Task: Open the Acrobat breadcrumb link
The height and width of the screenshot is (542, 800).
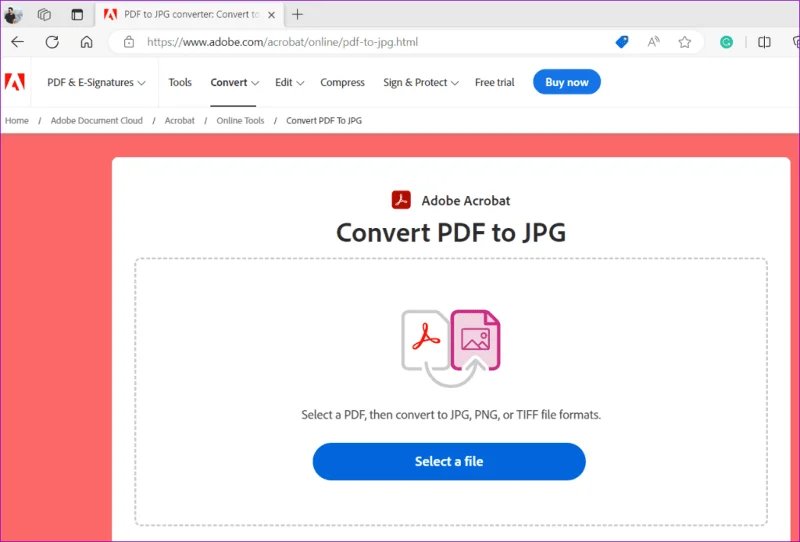Action: (180, 120)
